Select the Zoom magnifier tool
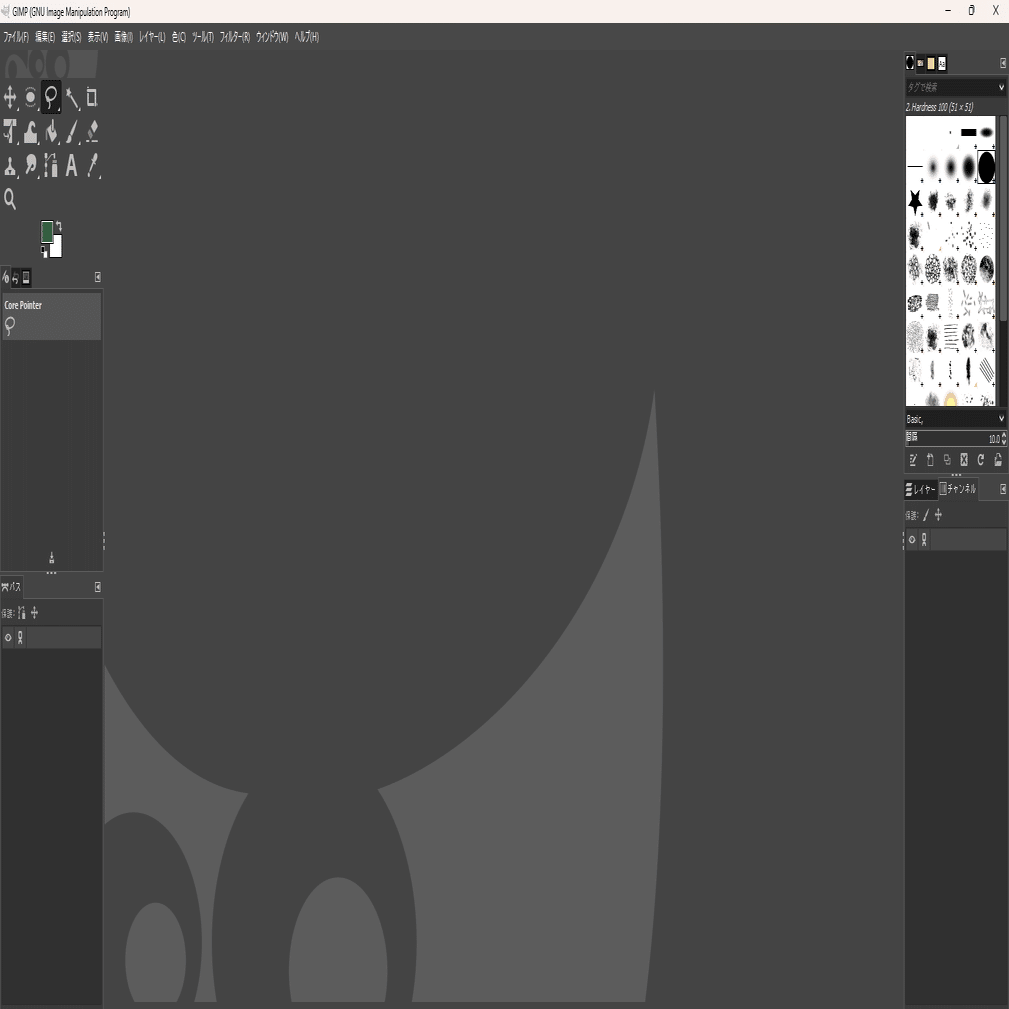The height and width of the screenshot is (1009, 1009). (x=10, y=199)
